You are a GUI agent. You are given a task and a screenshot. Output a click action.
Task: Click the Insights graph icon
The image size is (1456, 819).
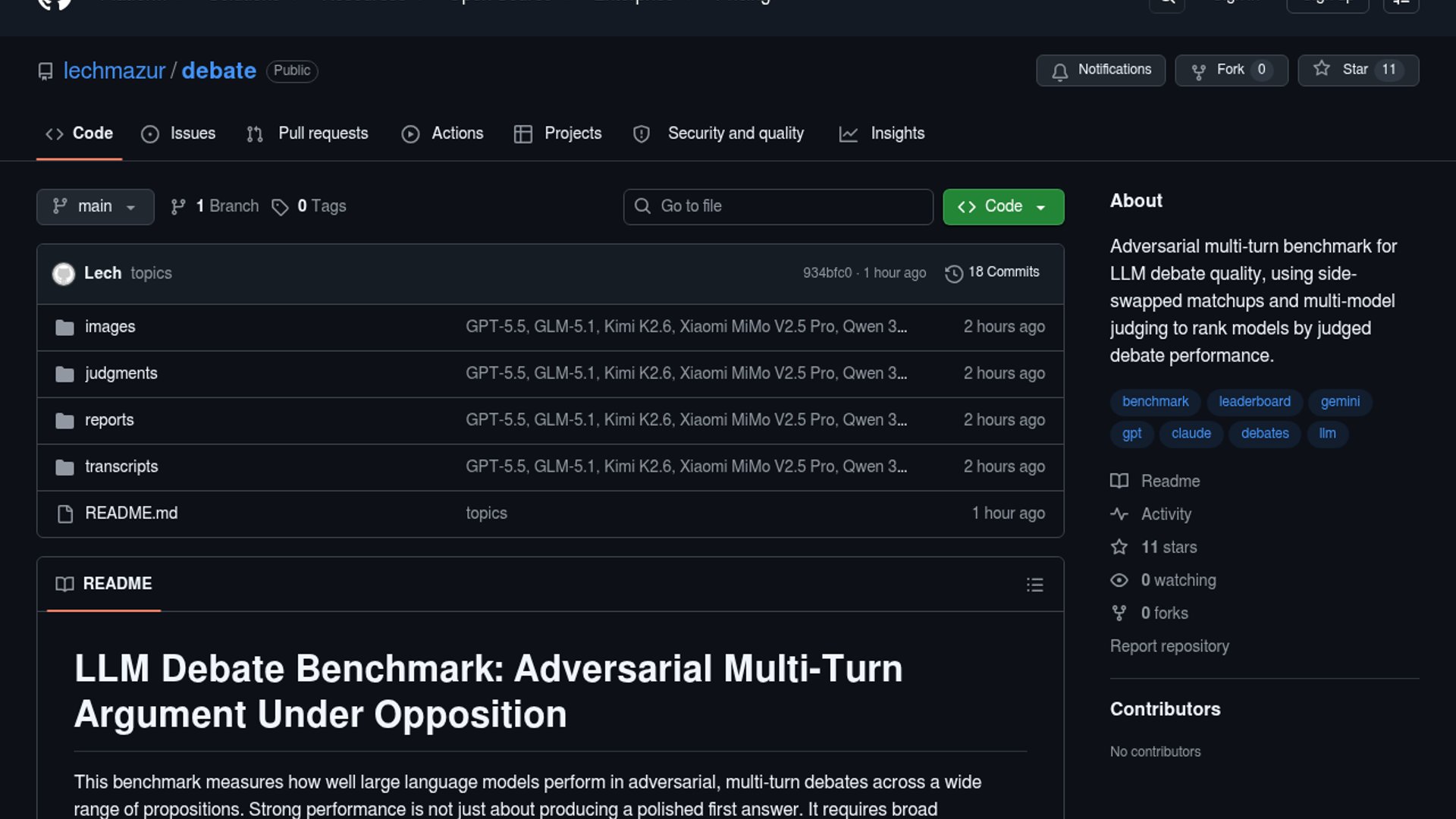click(x=849, y=134)
